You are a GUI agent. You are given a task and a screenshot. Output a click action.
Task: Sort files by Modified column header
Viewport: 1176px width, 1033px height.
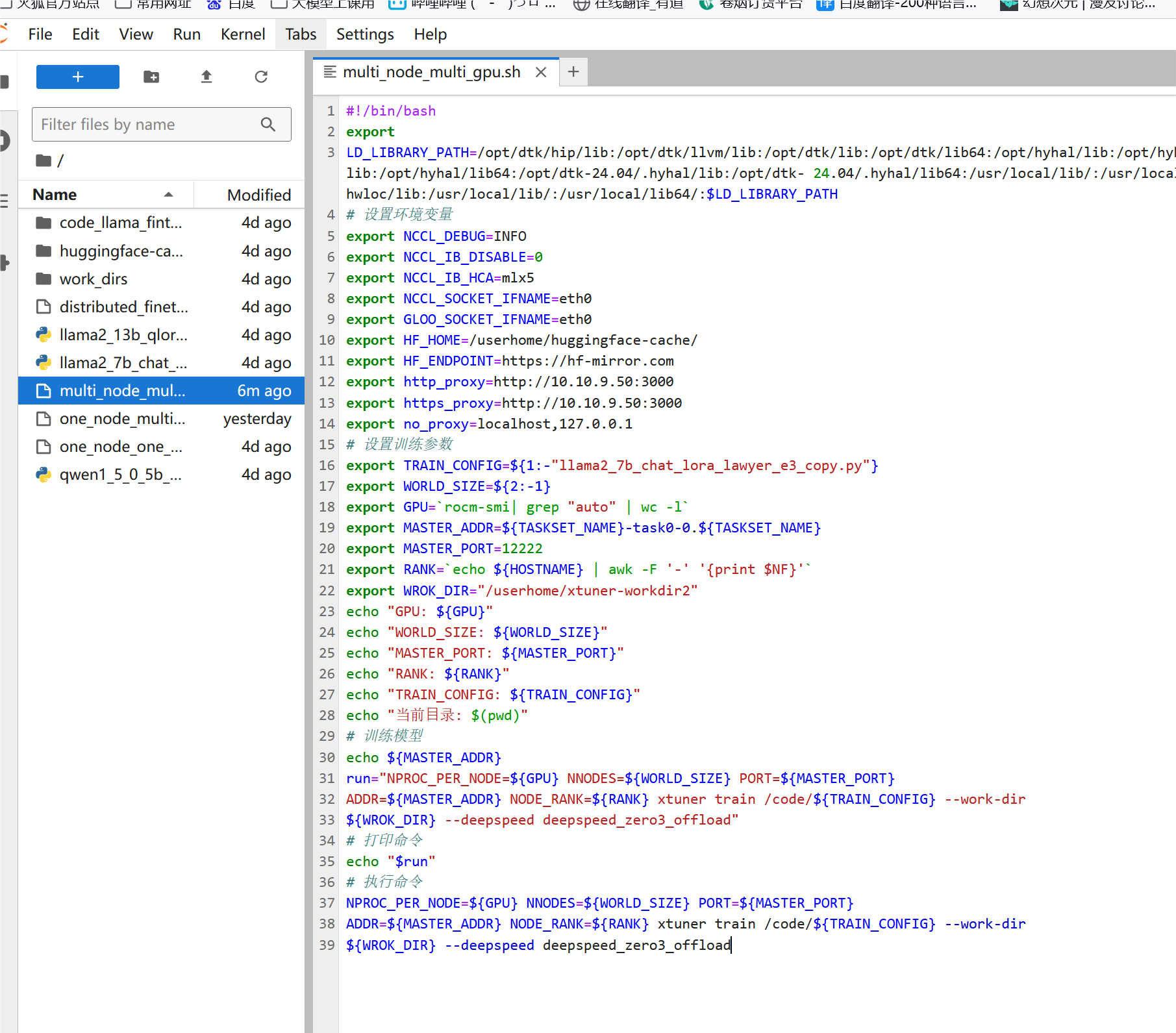[x=258, y=195]
